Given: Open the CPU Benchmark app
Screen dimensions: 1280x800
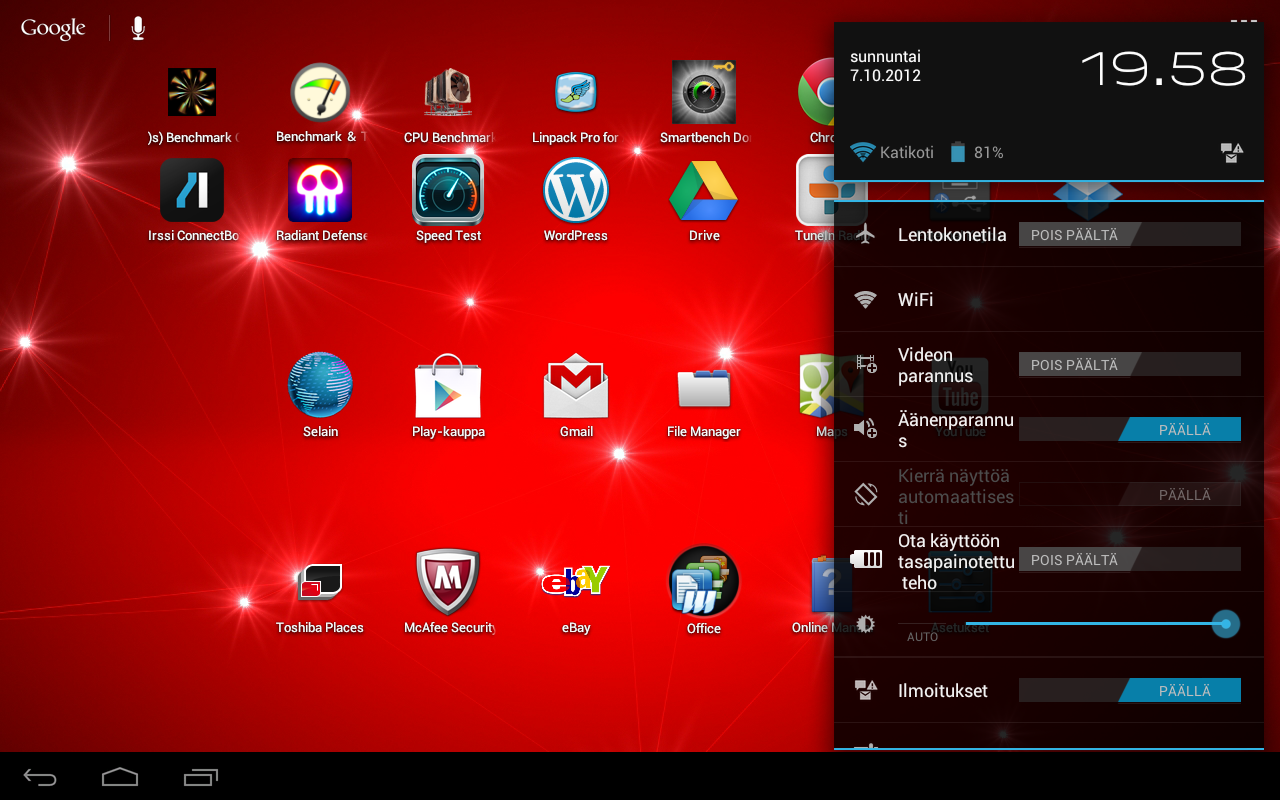Looking at the screenshot, I should point(448,104).
